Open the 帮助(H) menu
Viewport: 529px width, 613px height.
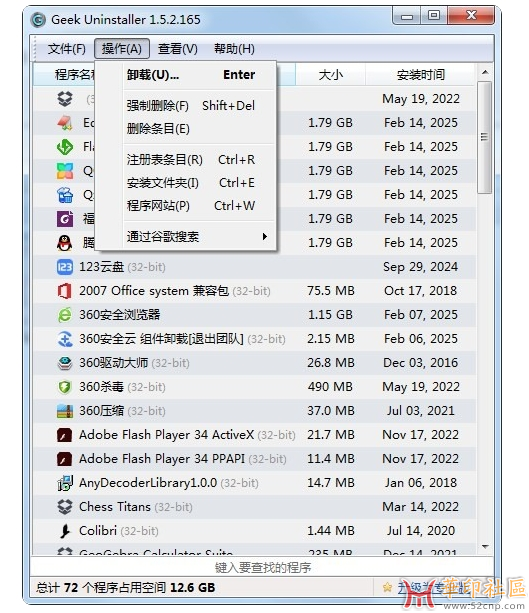click(234, 49)
